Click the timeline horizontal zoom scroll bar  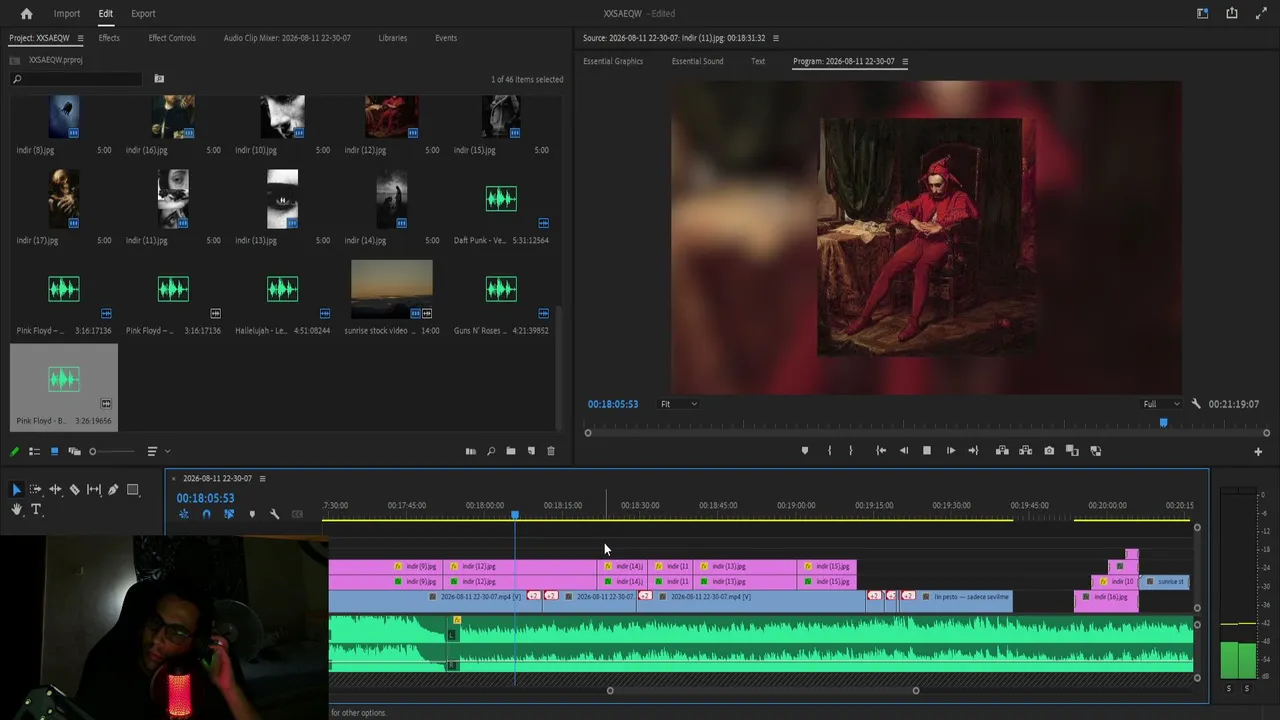[x=763, y=690]
